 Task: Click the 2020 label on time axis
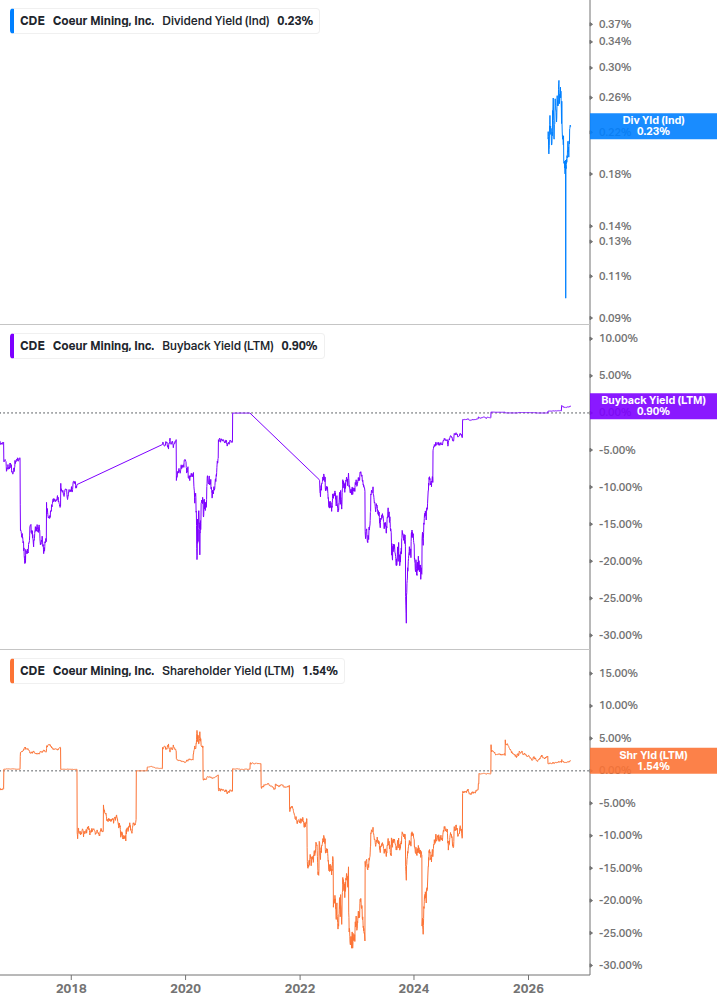185,988
